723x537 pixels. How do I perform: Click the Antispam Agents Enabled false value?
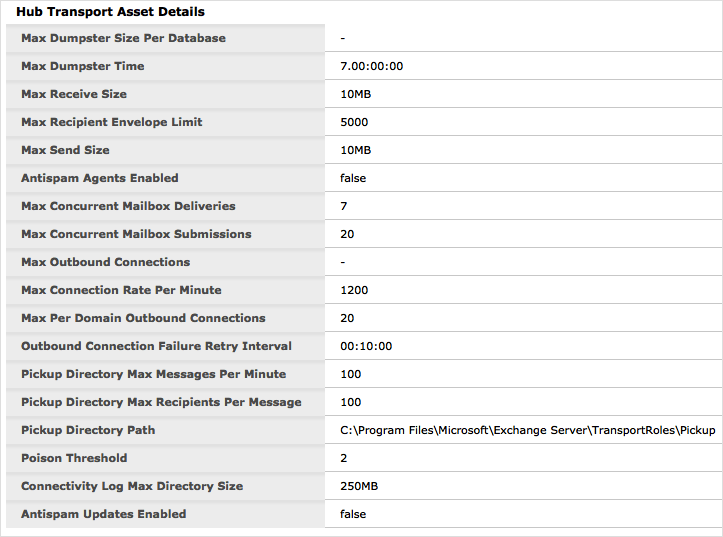click(x=353, y=178)
